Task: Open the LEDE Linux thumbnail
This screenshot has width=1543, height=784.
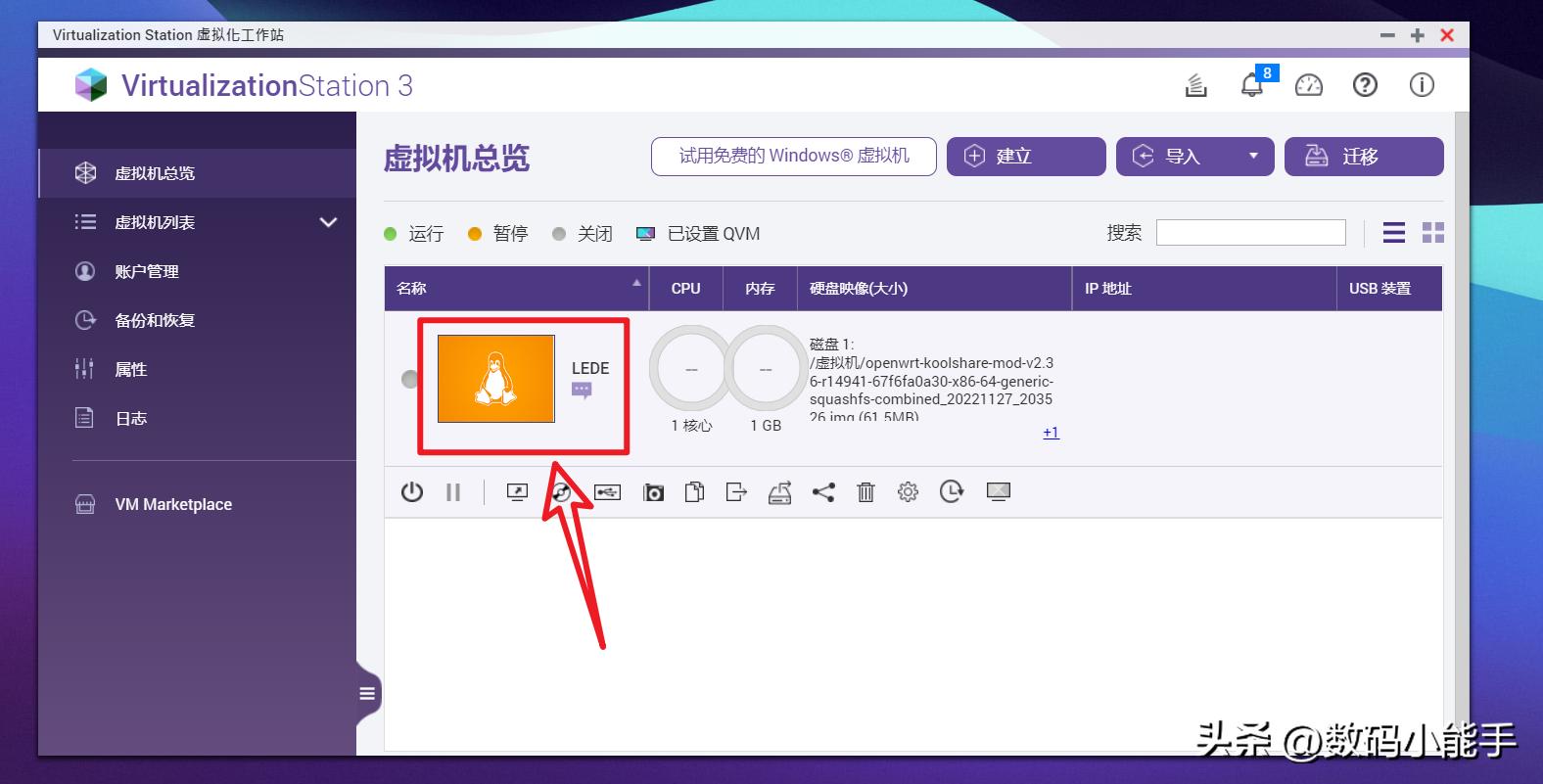Action: tap(496, 379)
